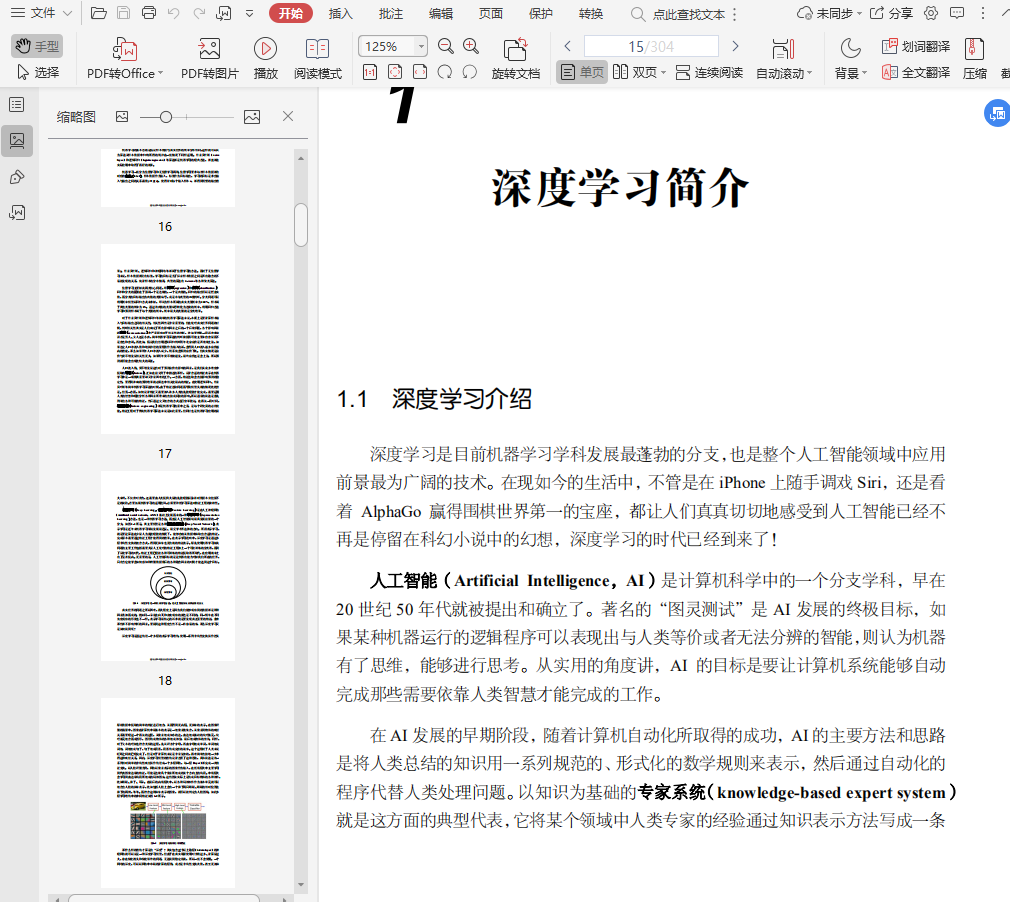1010x902 pixels.
Task: Select the page 18 thumbnail
Action: 167,566
